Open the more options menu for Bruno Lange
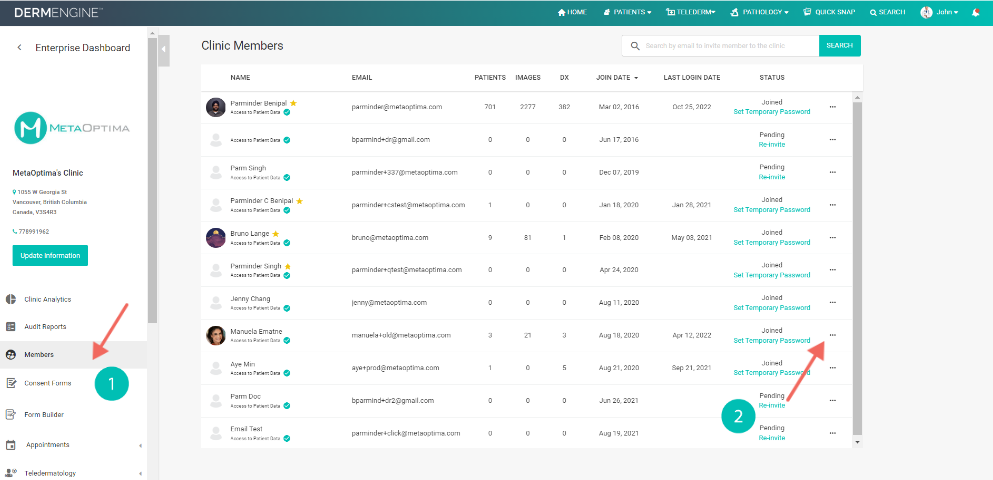Viewport: 993px width, 480px height. pos(832,237)
